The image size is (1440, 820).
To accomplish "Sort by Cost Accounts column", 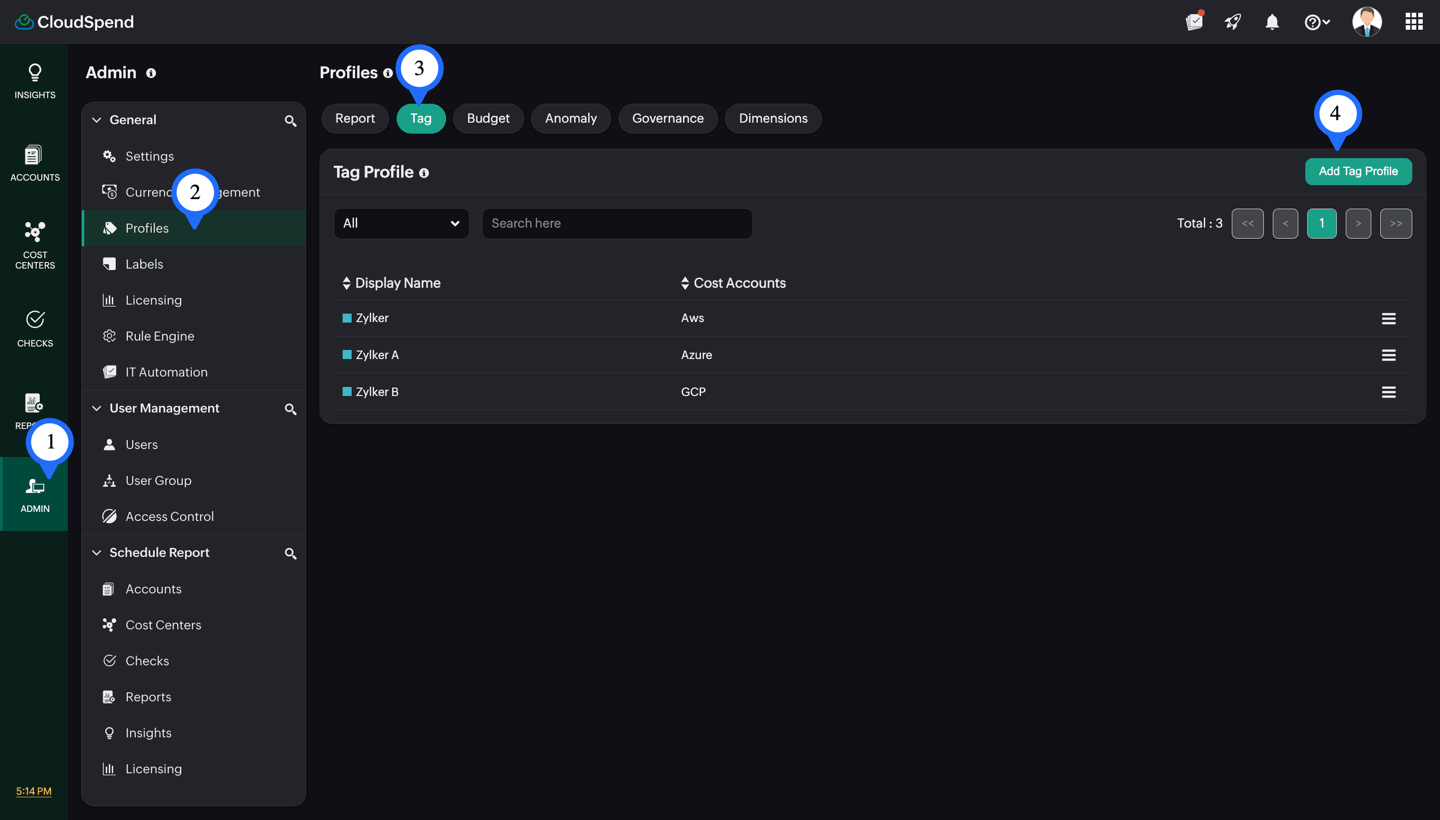I will tap(733, 283).
